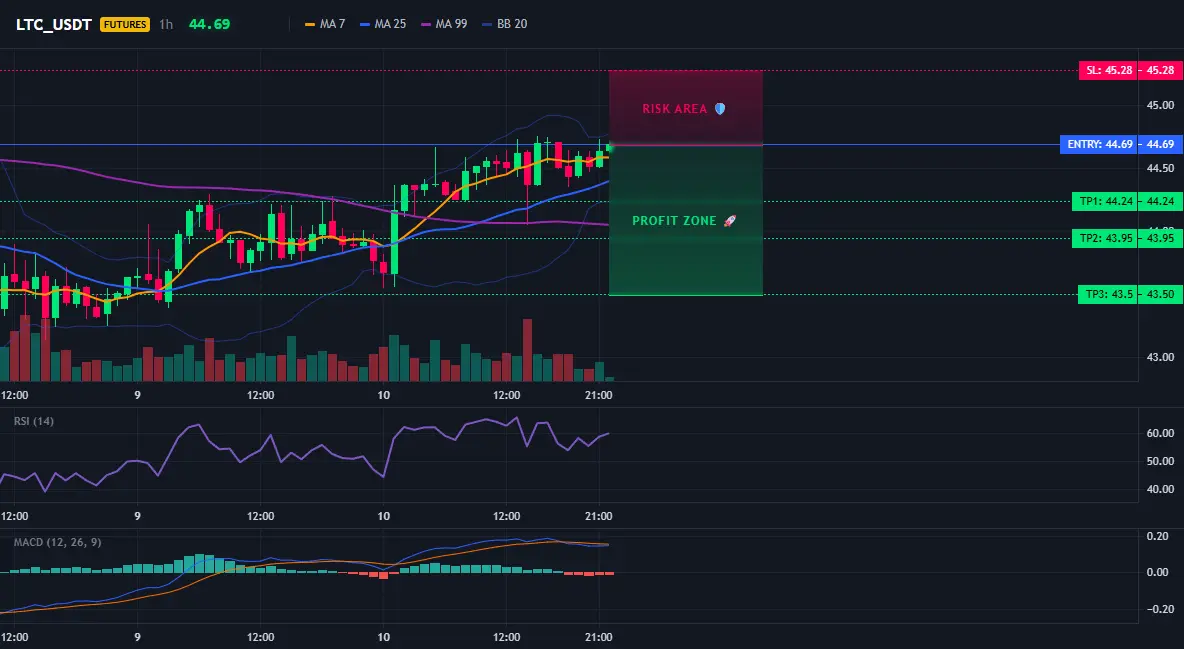The height and width of the screenshot is (649, 1184).
Task: Click the TP3: 43.5 target label
Action: point(1108,294)
